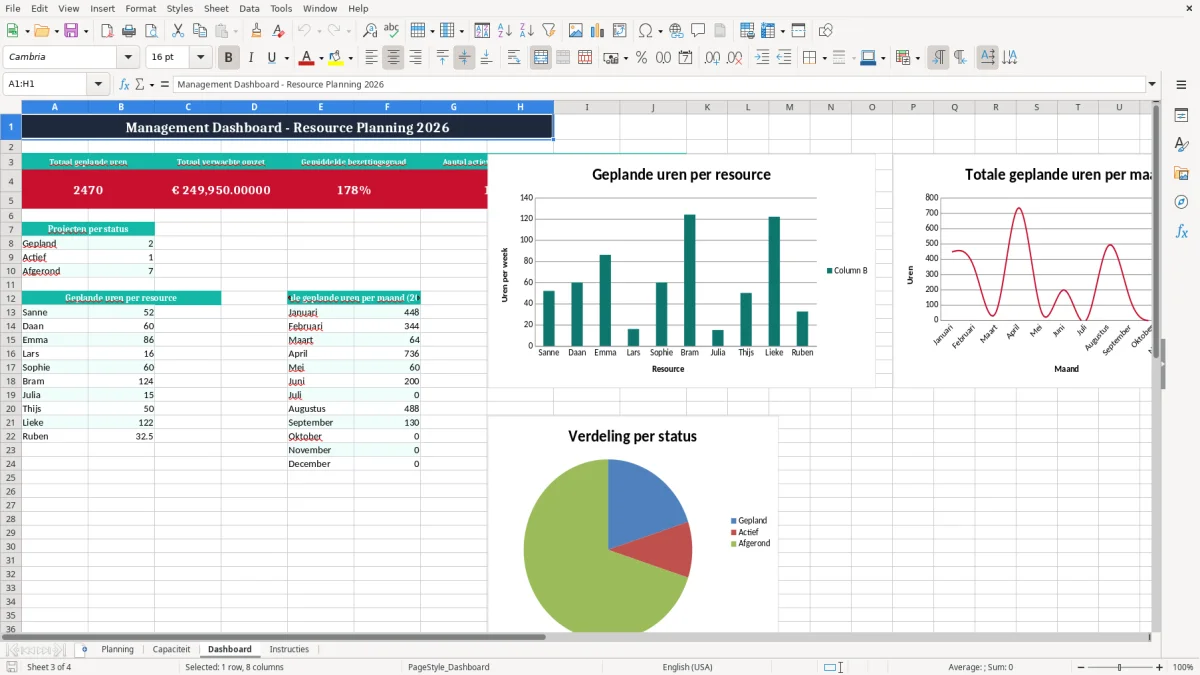Format cells as date
Image resolution: width=1200 pixels, height=675 pixels.
click(x=685, y=58)
